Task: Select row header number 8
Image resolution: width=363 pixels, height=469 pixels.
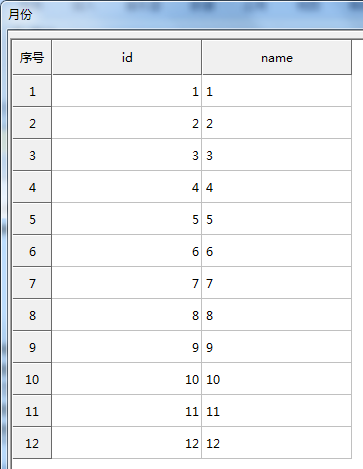Action: click(32, 315)
